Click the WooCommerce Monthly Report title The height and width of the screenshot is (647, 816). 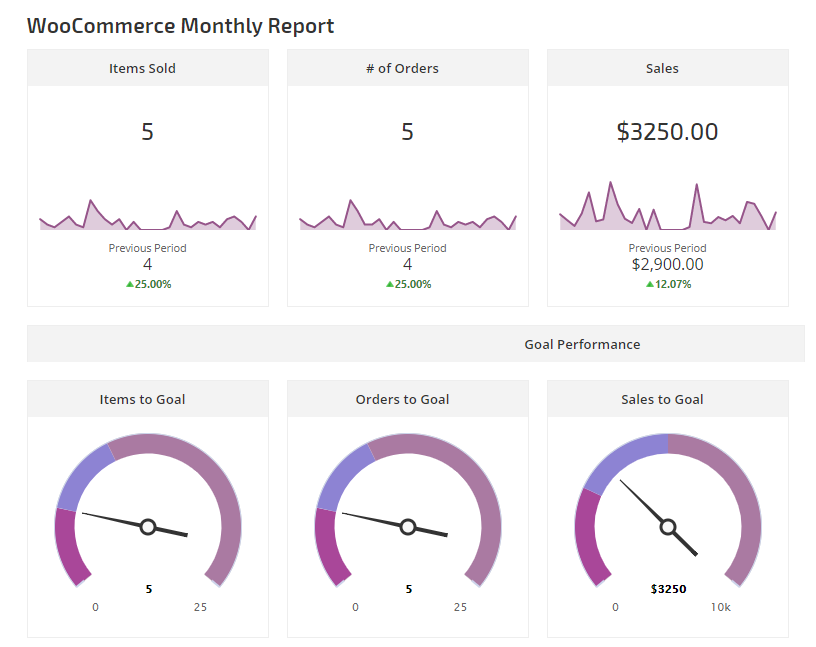pyautogui.click(x=180, y=26)
